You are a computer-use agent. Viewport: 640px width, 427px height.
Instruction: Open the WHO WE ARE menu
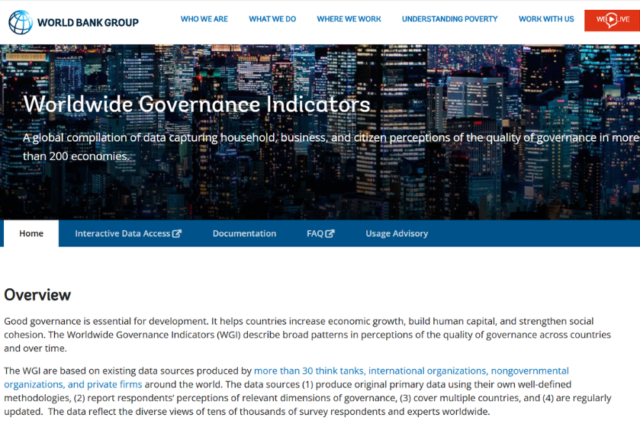pyautogui.click(x=204, y=19)
